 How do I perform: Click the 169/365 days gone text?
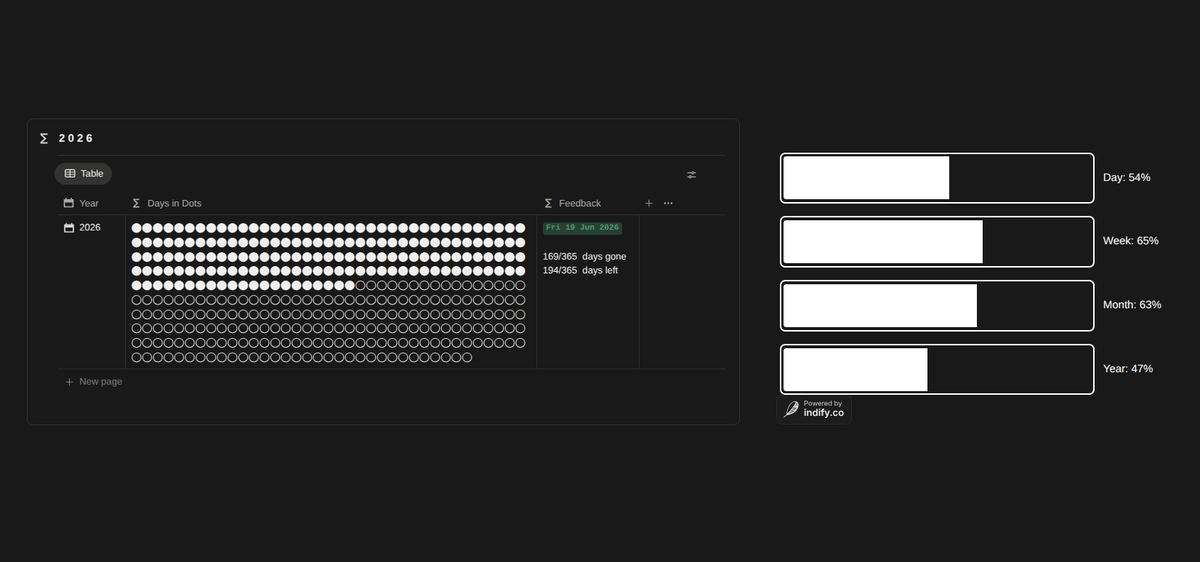pyautogui.click(x=585, y=256)
